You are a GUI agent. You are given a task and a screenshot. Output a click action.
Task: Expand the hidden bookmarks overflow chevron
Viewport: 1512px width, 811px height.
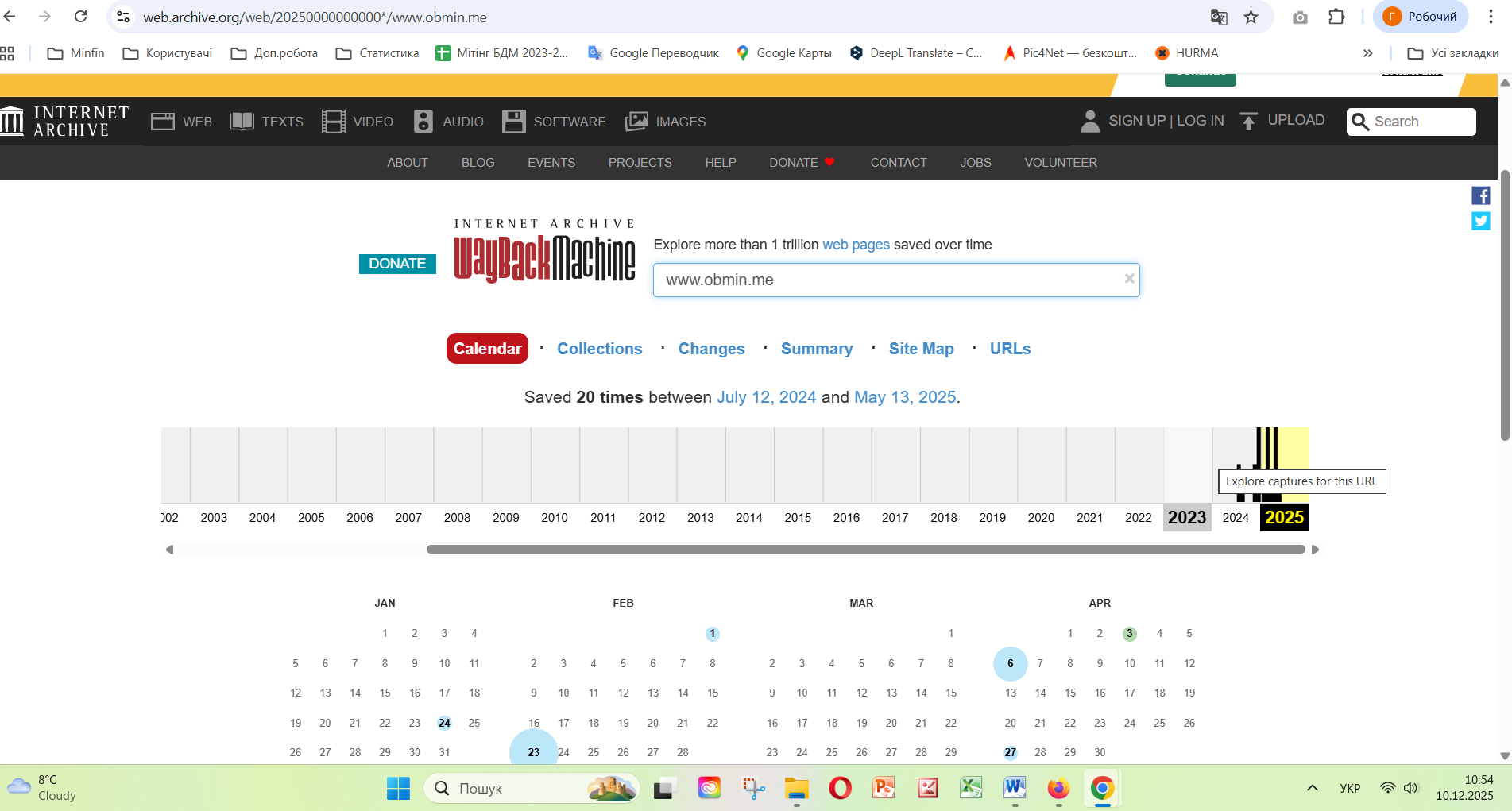[1367, 53]
